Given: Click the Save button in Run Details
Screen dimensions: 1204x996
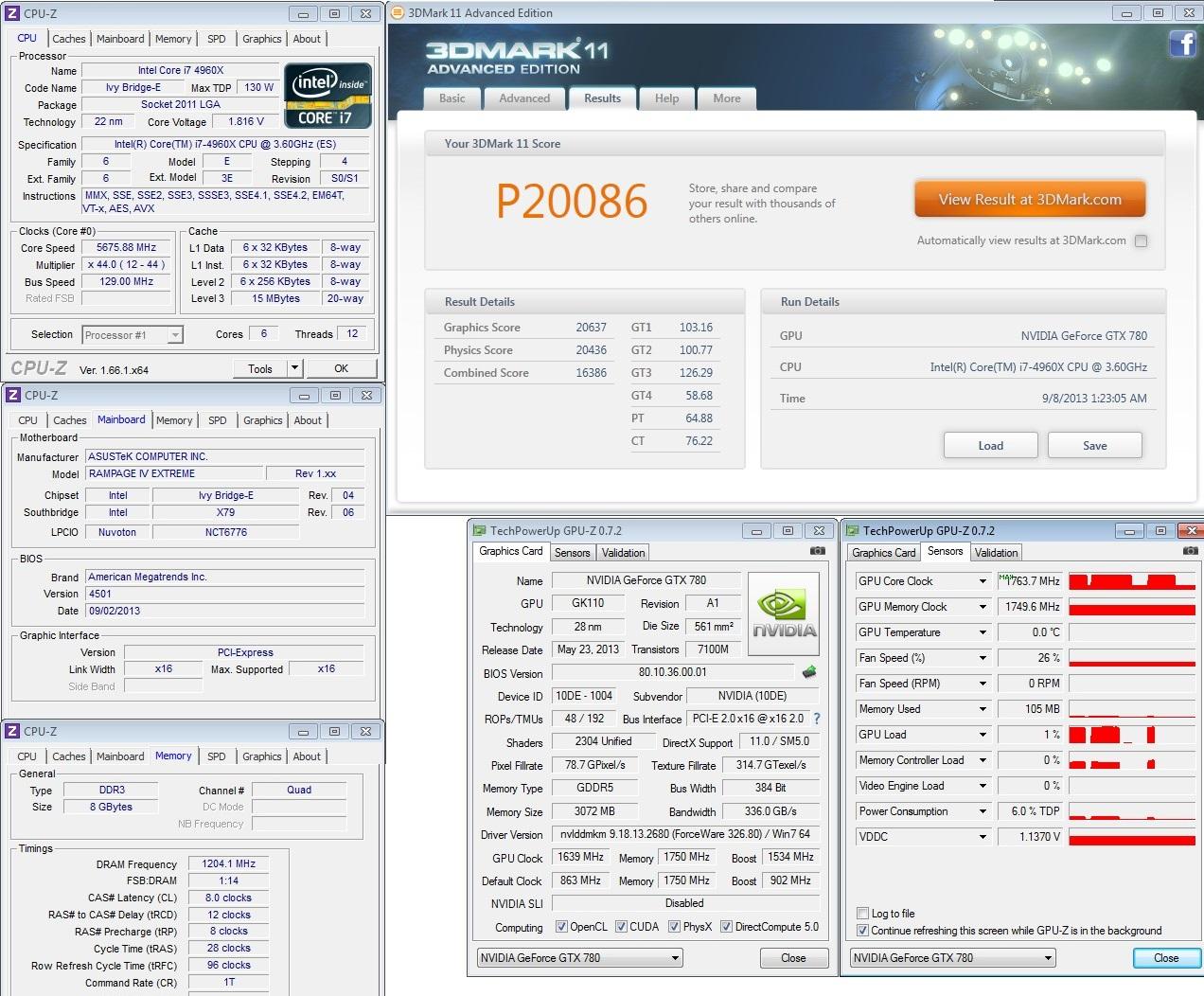Looking at the screenshot, I should click(x=1095, y=446).
